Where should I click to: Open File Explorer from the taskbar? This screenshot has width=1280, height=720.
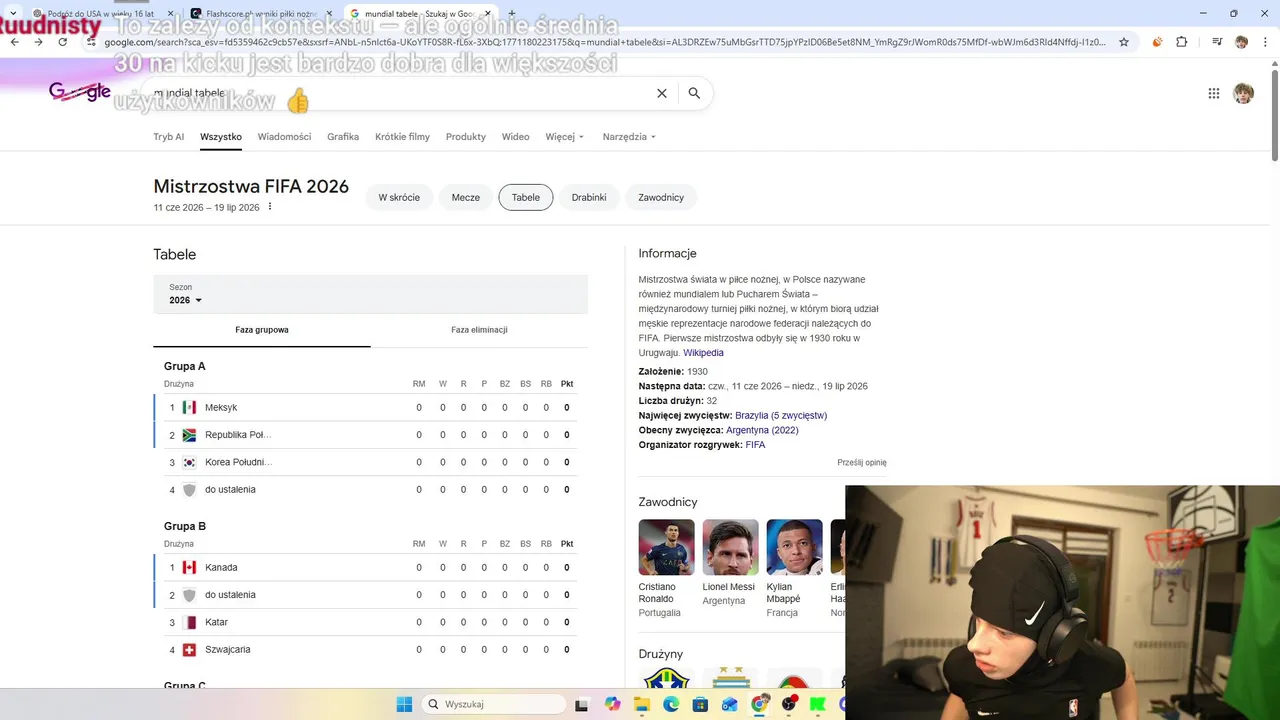[642, 704]
